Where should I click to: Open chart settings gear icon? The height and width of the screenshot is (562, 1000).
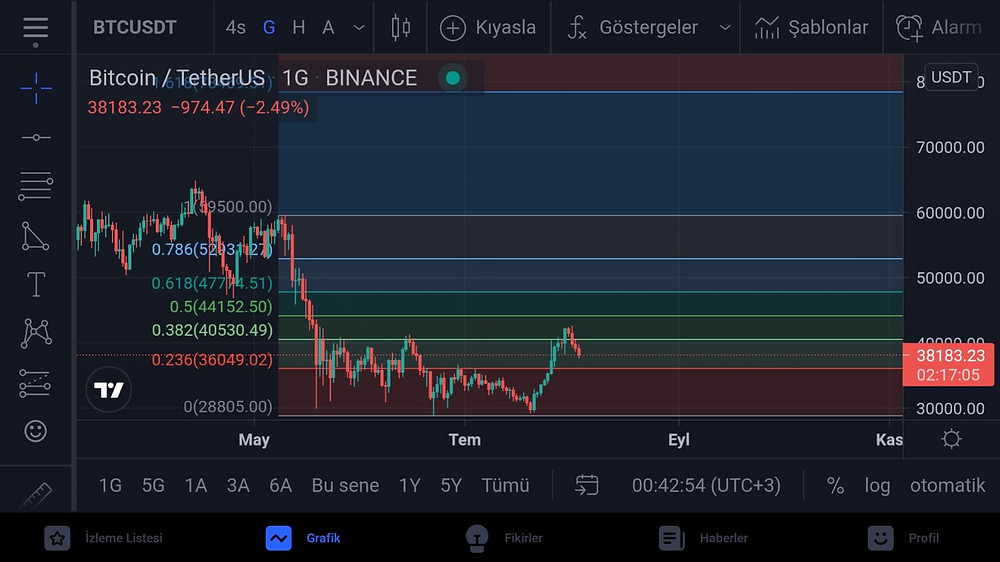coord(951,439)
